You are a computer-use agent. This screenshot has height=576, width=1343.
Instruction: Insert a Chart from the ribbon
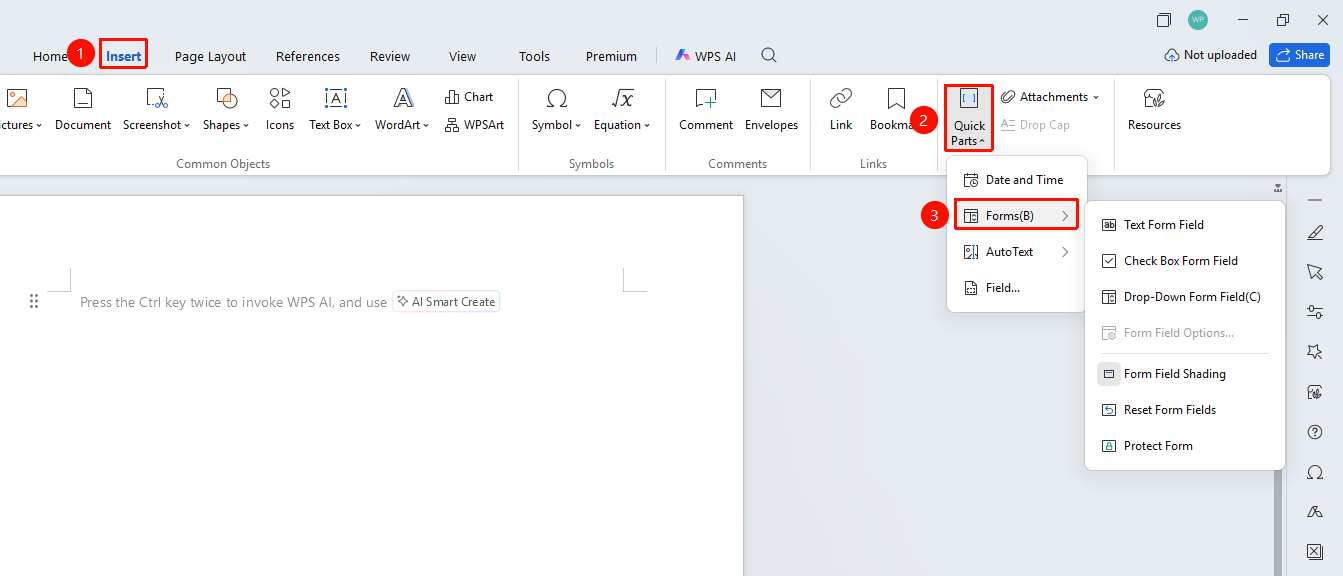tap(468, 97)
